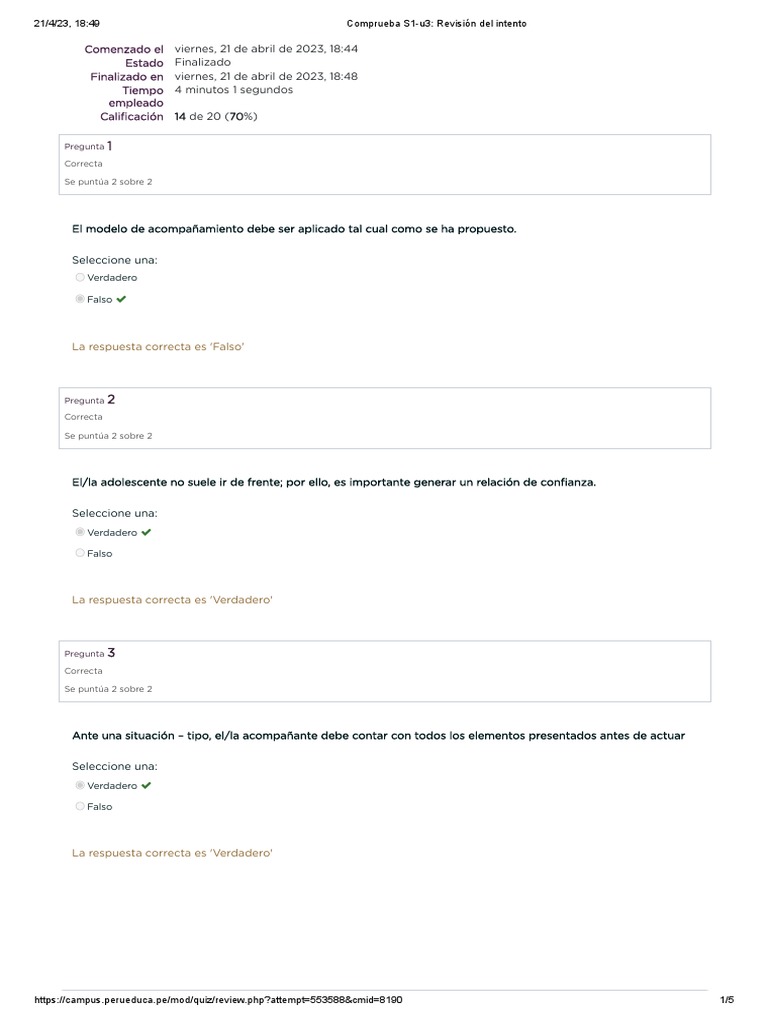
Task: Click green checkmark beside Falso in Pregunta 1
Action: point(122,299)
